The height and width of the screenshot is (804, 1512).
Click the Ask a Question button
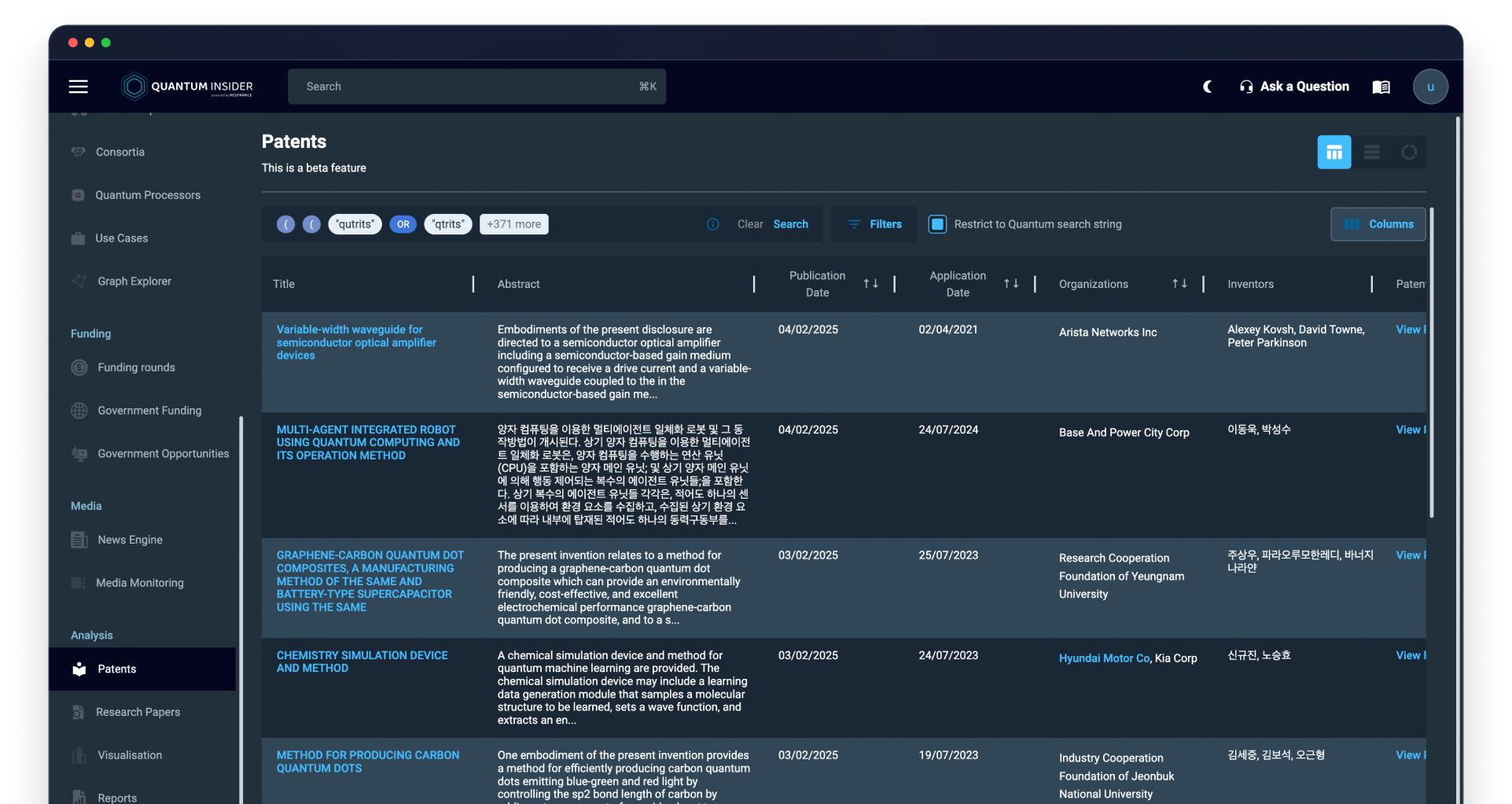[1294, 87]
